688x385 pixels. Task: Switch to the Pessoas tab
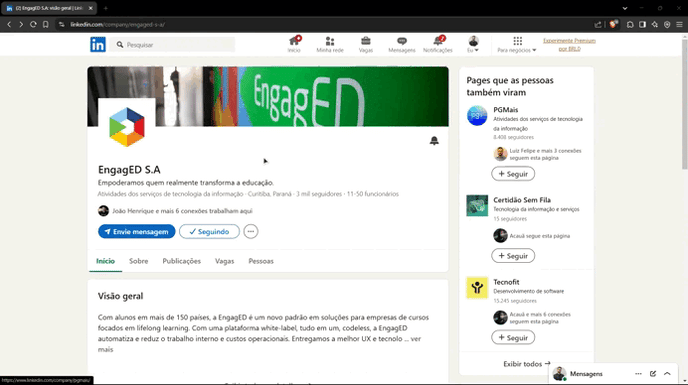coord(261,261)
